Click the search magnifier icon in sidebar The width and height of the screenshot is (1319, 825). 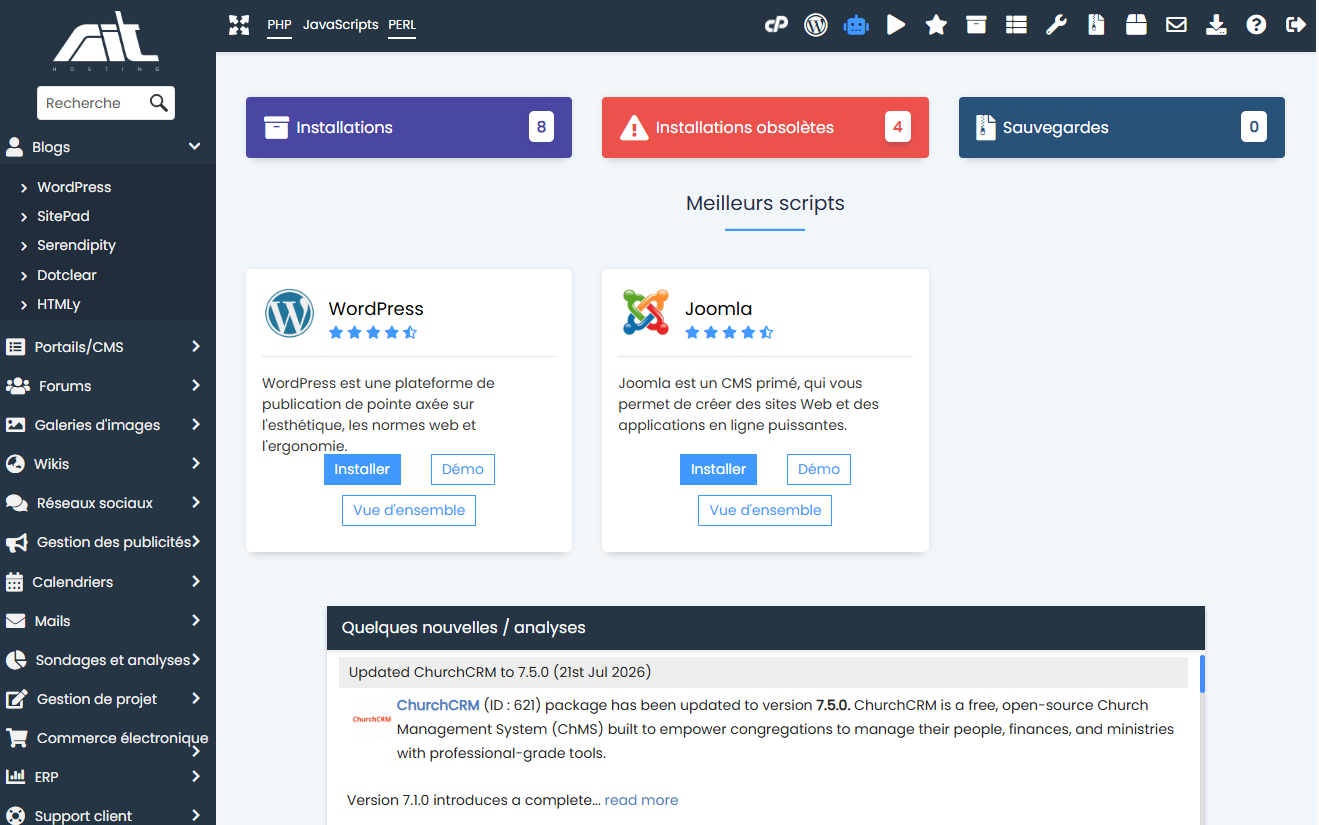pyautogui.click(x=158, y=102)
